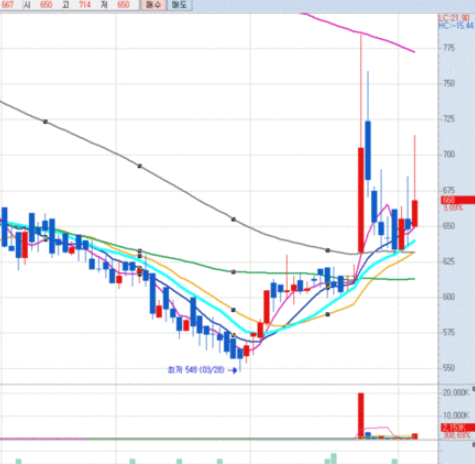Click the red current volume tag

point(458,428)
